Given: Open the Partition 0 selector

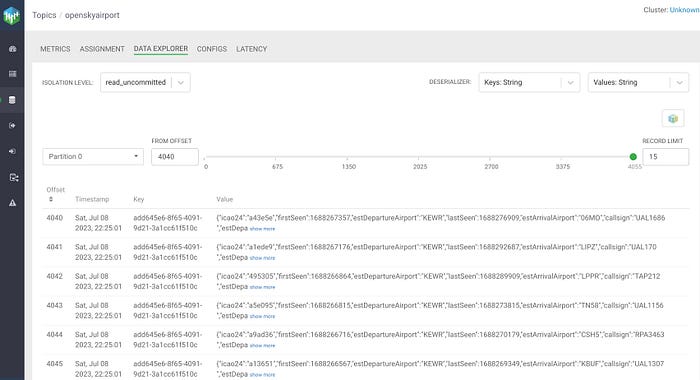Looking at the screenshot, I should (93, 157).
